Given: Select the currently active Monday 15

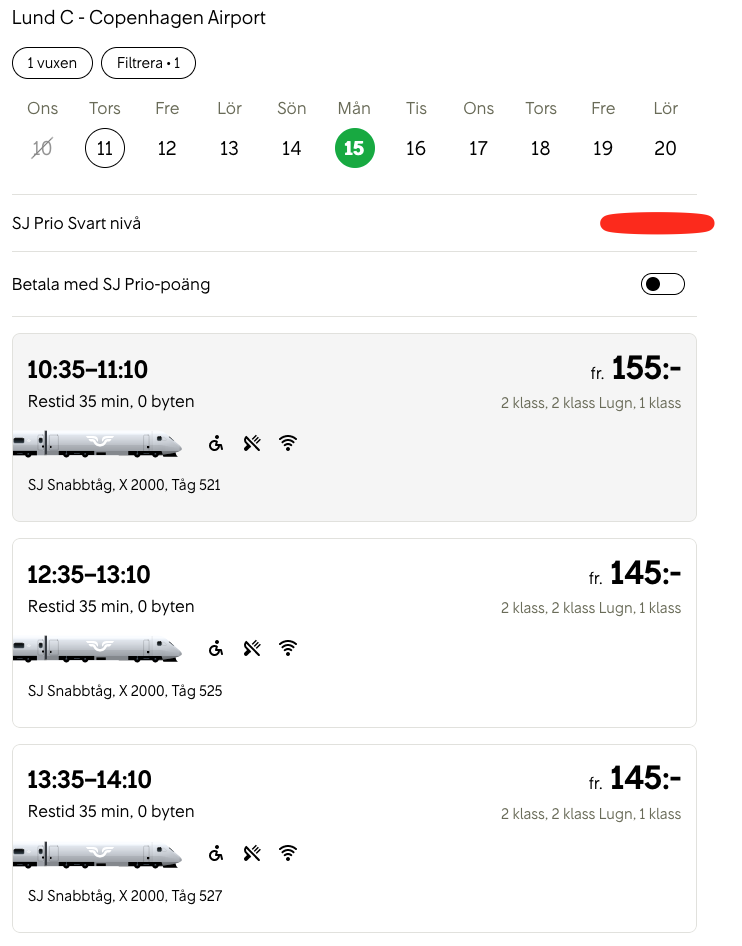Looking at the screenshot, I should coord(354,148).
